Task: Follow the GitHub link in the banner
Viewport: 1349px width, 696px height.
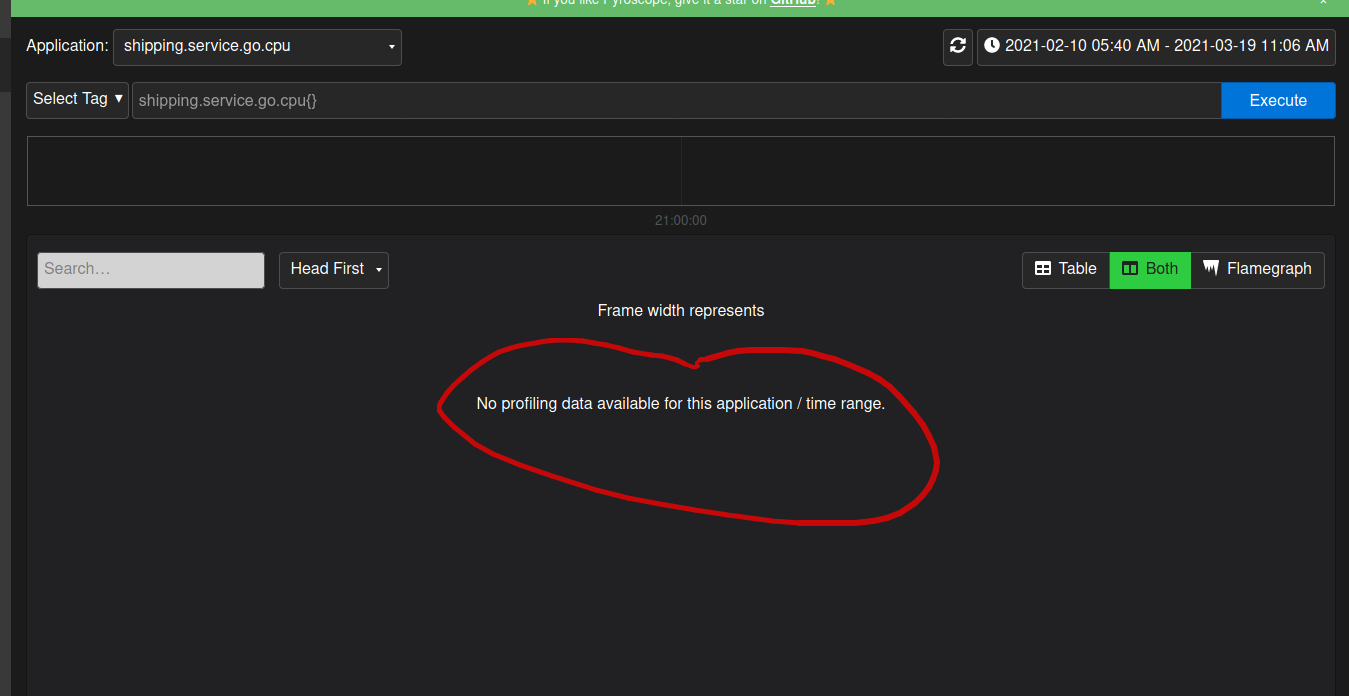Action: pos(793,3)
